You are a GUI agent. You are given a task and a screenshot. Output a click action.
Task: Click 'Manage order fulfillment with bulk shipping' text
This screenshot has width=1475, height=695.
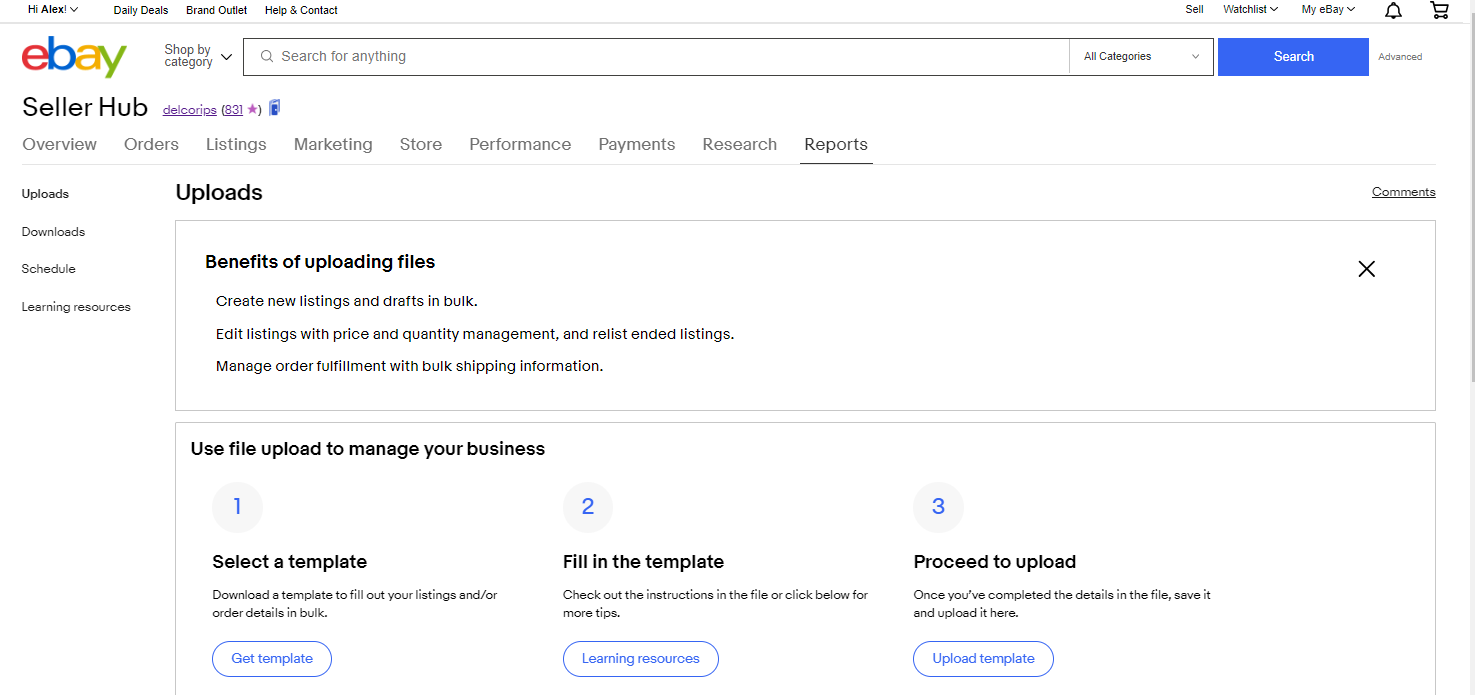click(409, 366)
